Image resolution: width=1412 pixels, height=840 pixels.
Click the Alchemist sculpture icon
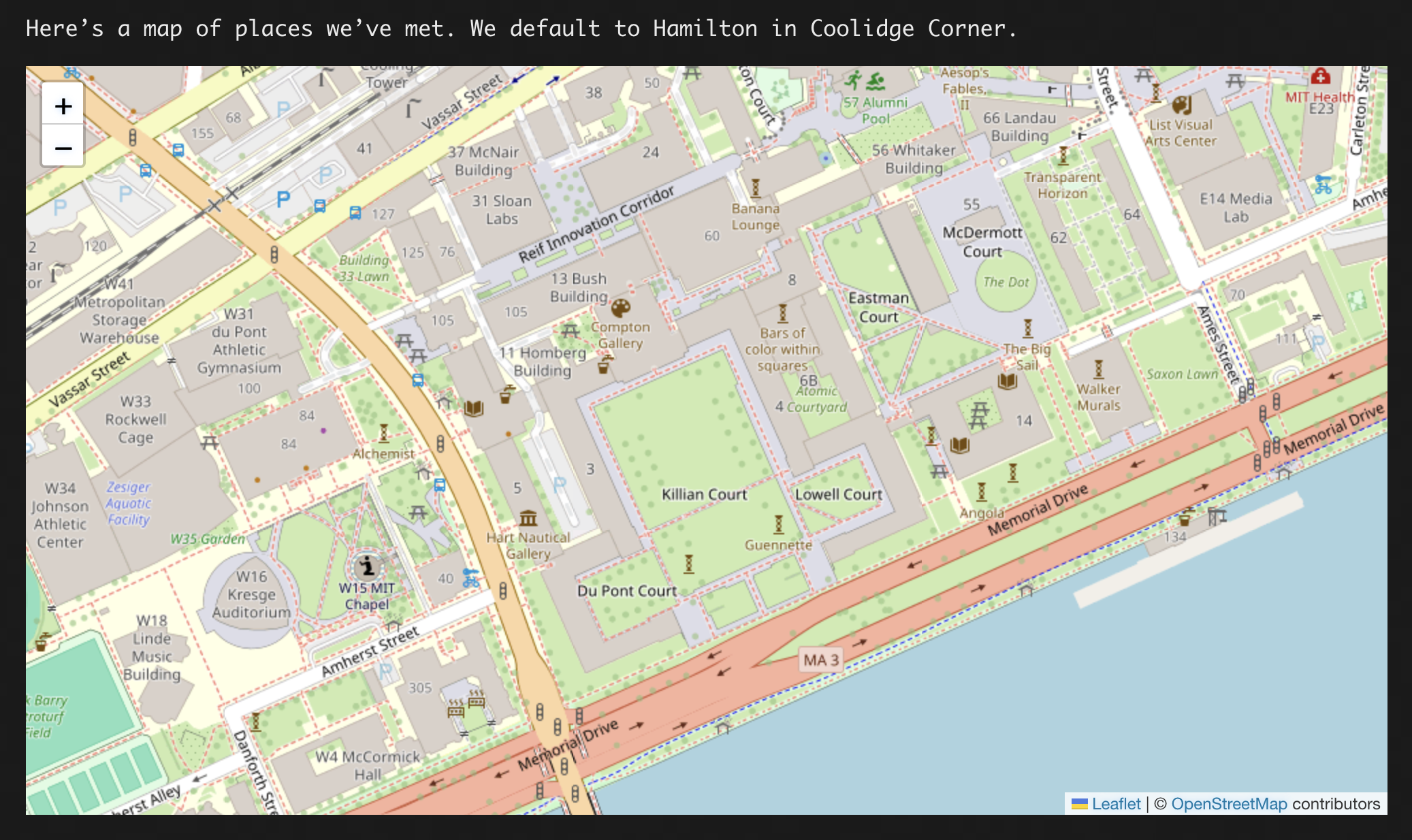point(384,433)
